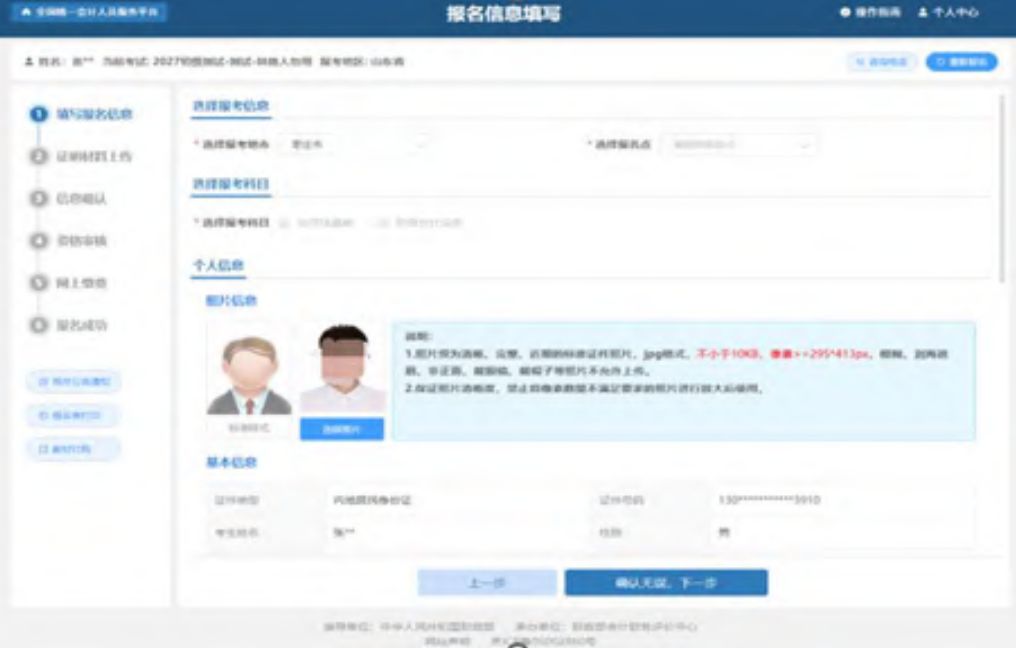Tick the second exam subject checkbox

point(382,223)
